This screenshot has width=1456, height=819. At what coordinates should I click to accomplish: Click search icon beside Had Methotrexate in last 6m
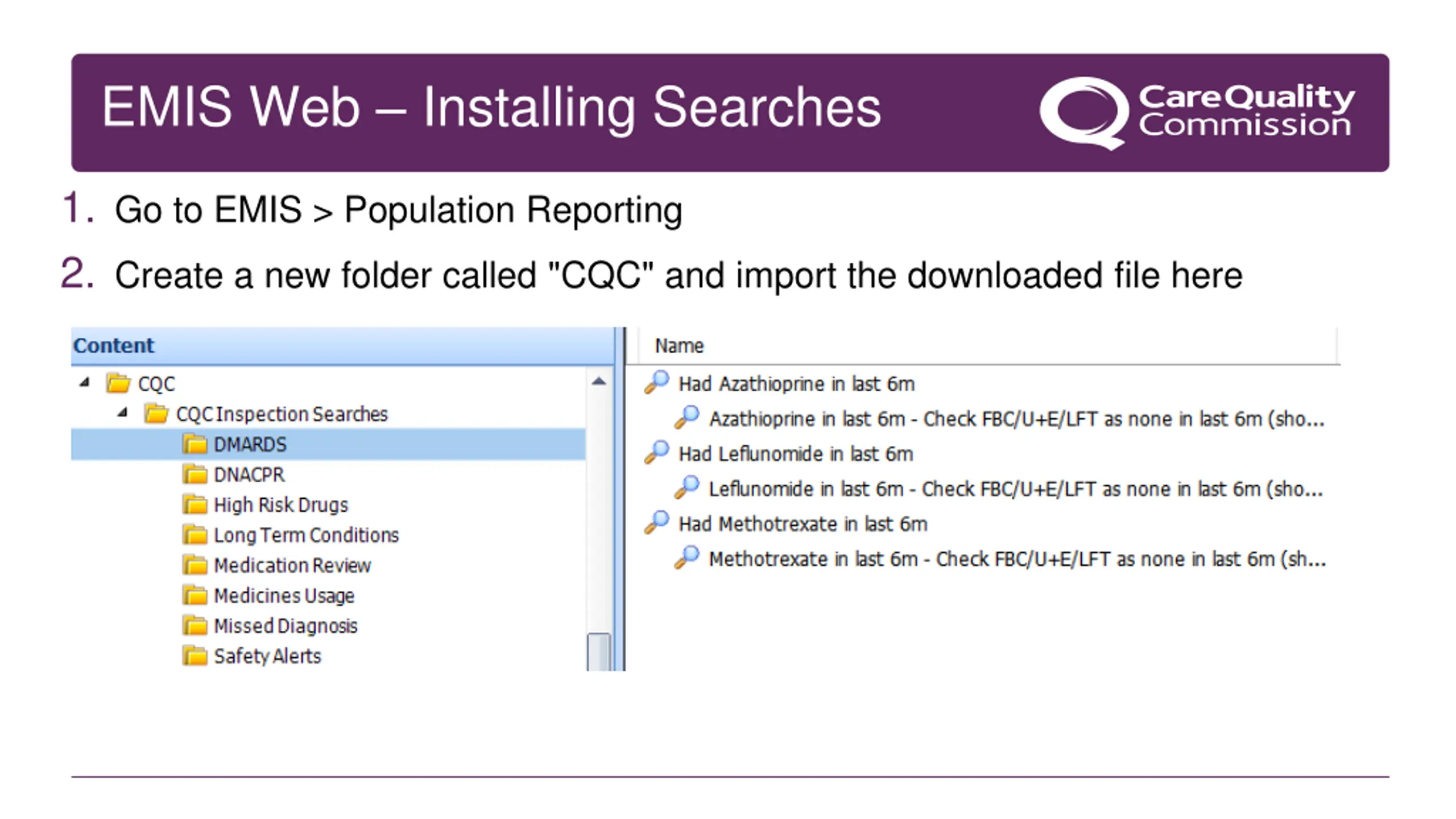pyautogui.click(x=657, y=523)
